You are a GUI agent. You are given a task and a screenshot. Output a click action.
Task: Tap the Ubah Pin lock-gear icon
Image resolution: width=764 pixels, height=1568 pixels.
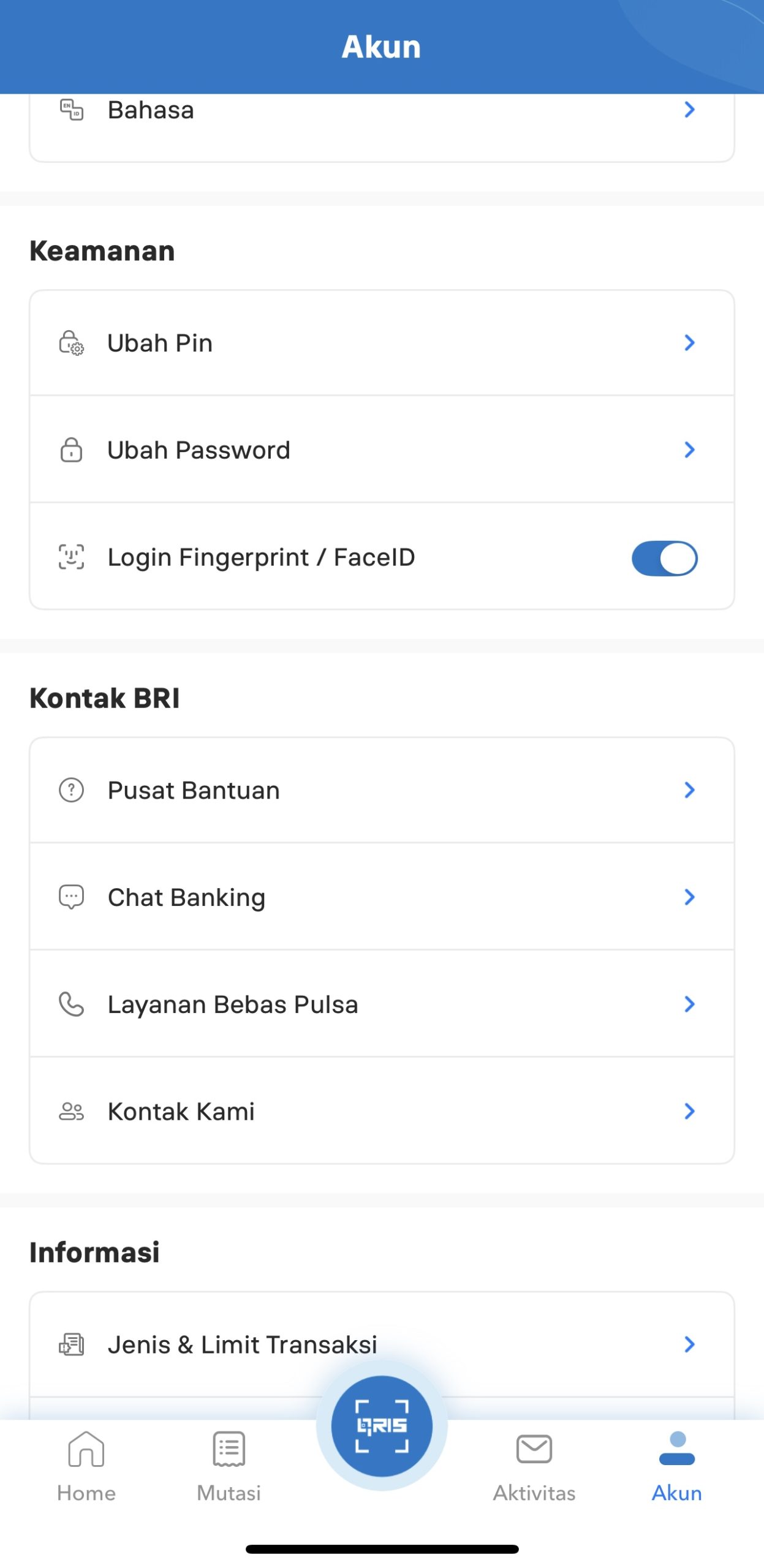71,343
